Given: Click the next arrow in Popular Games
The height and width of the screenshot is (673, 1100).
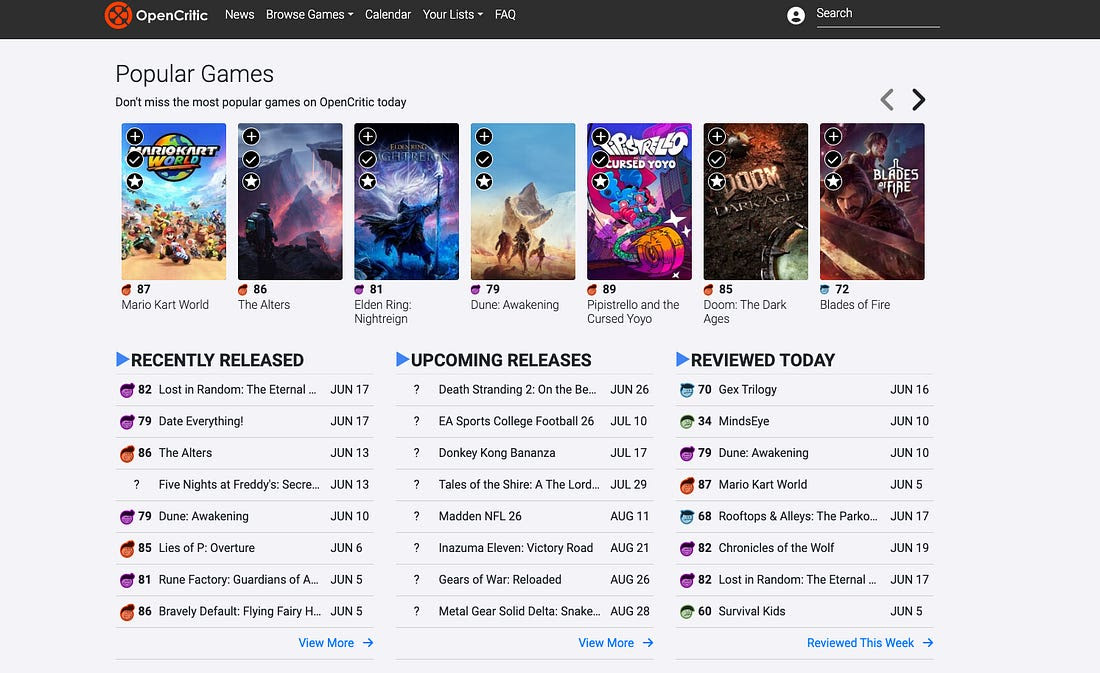Looking at the screenshot, I should click(x=918, y=100).
